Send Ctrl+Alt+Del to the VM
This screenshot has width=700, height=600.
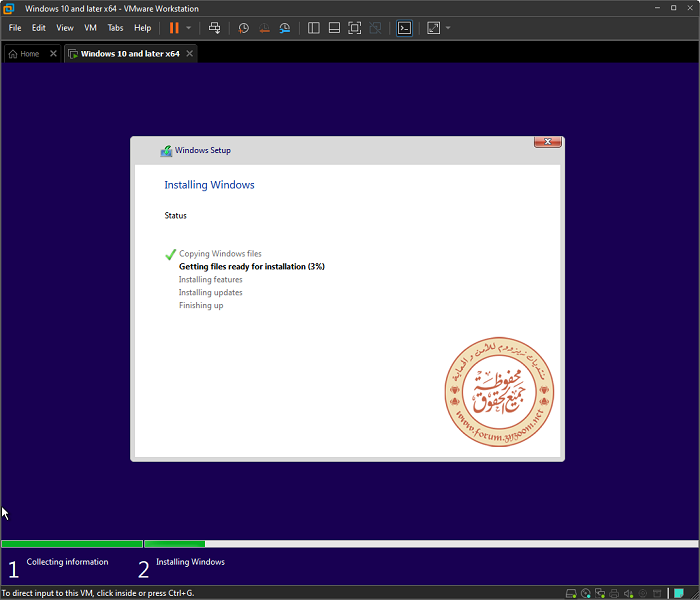coord(214,28)
